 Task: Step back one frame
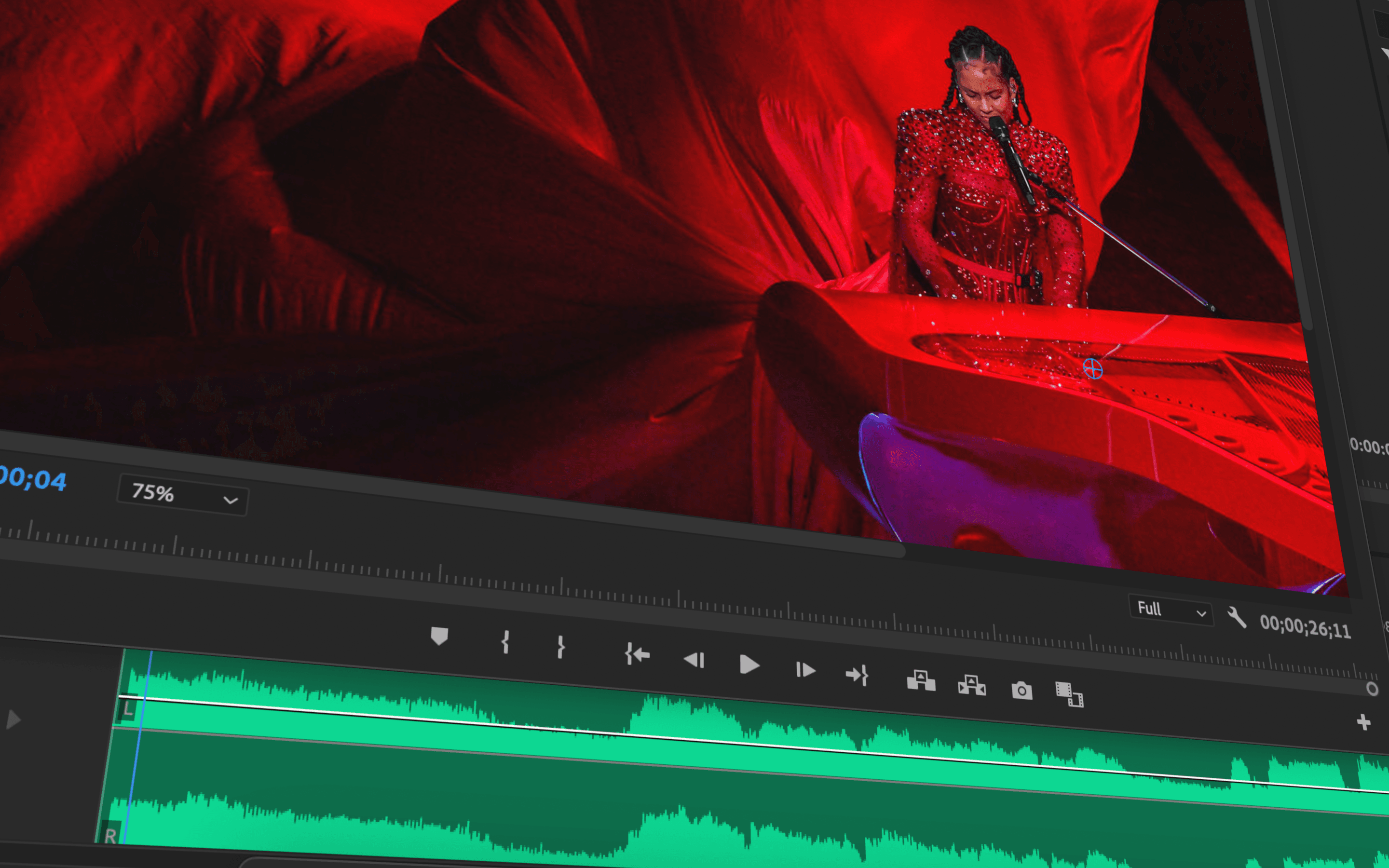pos(694,660)
